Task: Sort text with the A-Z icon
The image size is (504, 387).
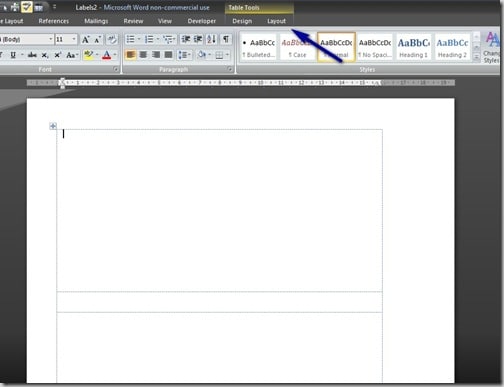Action: pos(211,39)
